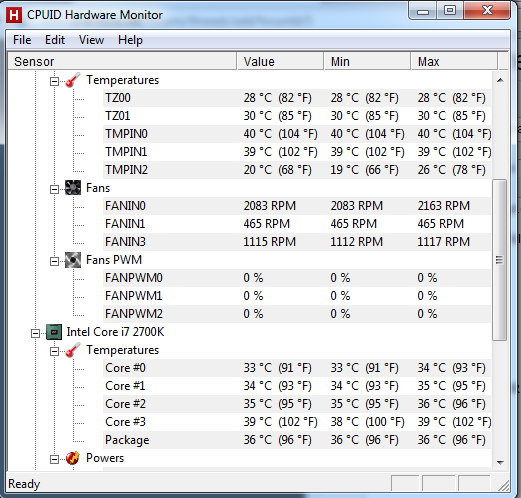
Task: Select the Core #2 temperature row
Action: [297, 404]
